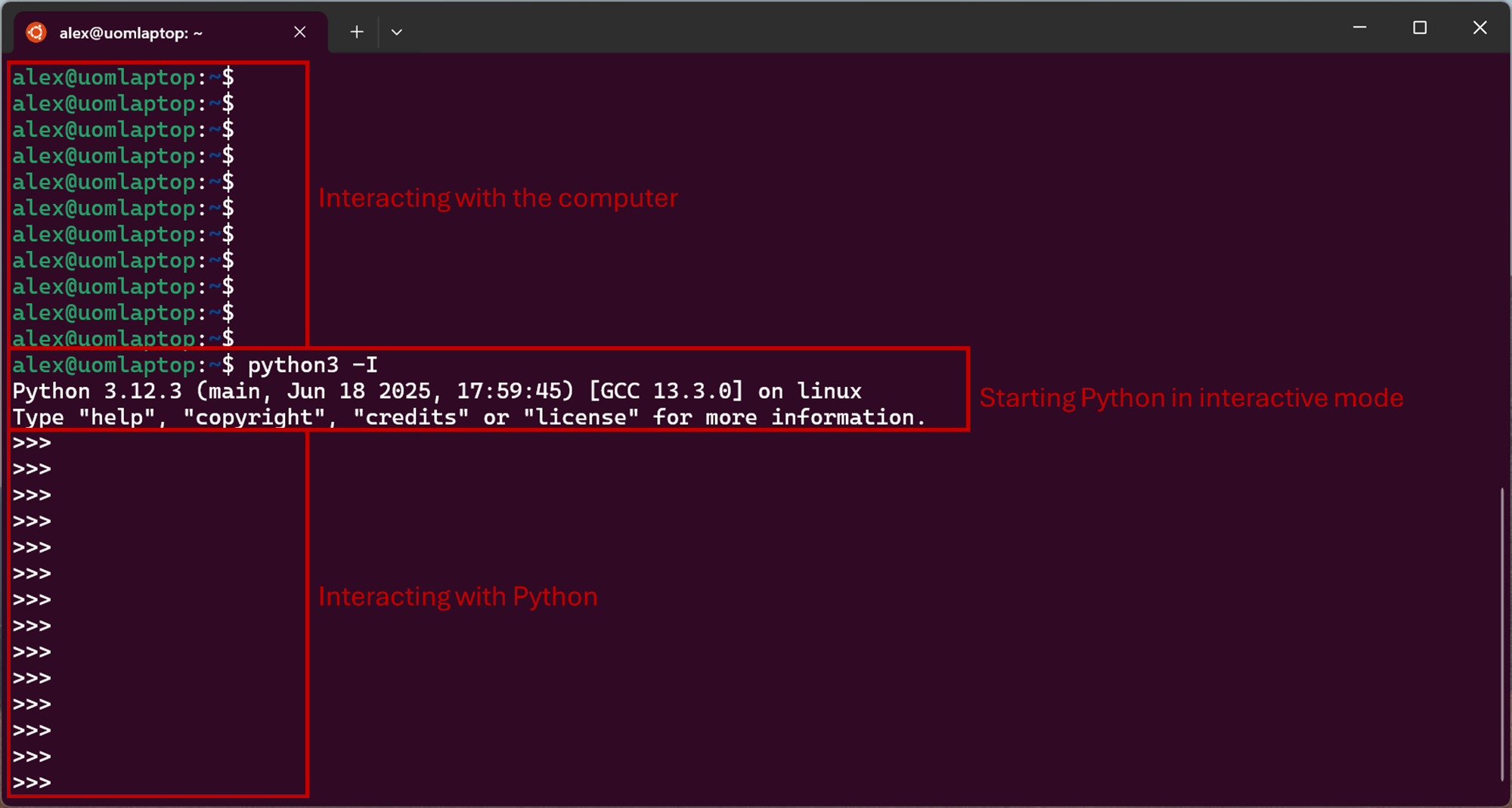
Task: Close the terminal window
Action: click(1479, 28)
